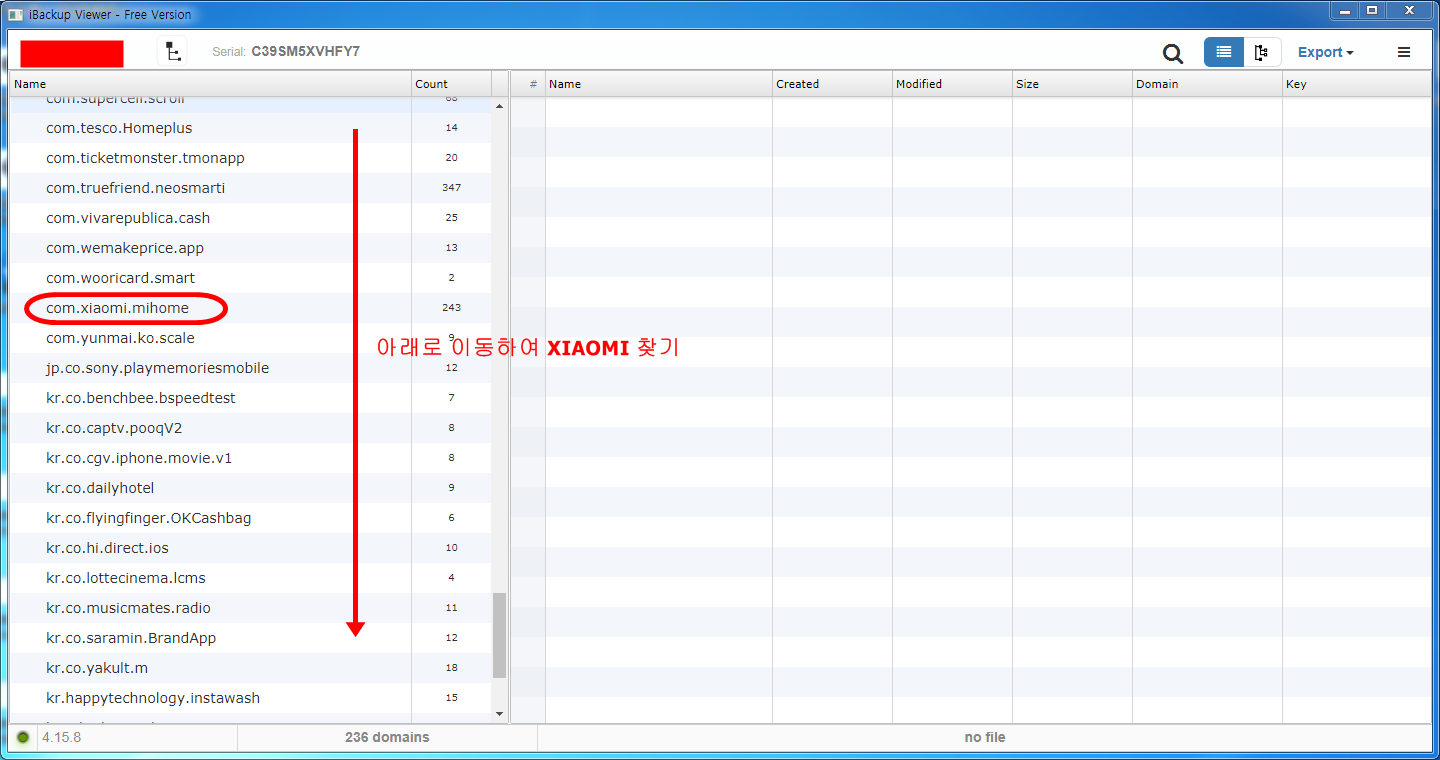Select com.wemakeprice.app domain
1440x760 pixels.
(250, 248)
